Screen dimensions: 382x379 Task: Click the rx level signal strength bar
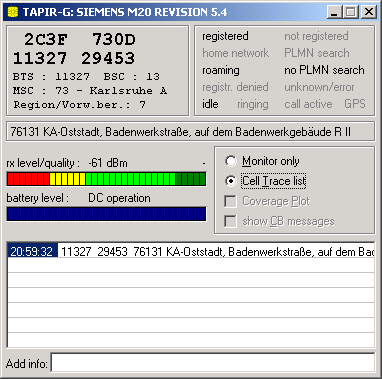point(106,179)
